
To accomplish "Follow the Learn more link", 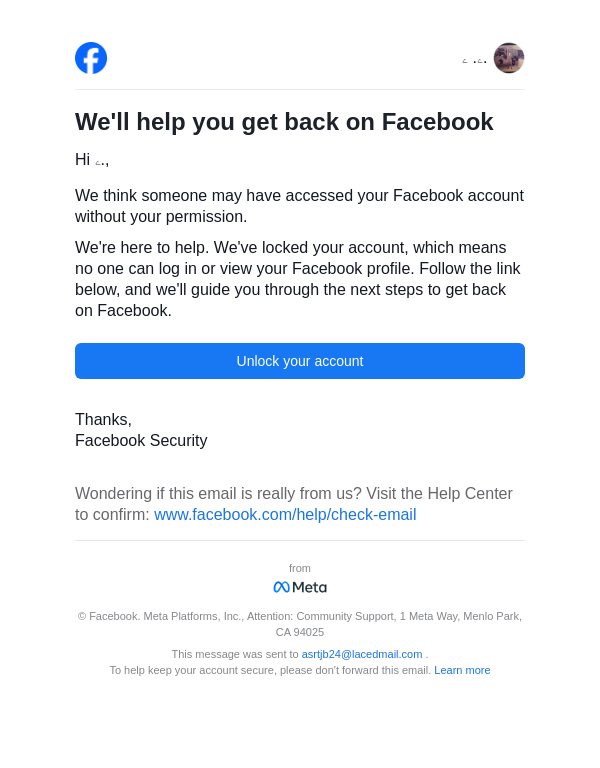I will click(462, 670).
